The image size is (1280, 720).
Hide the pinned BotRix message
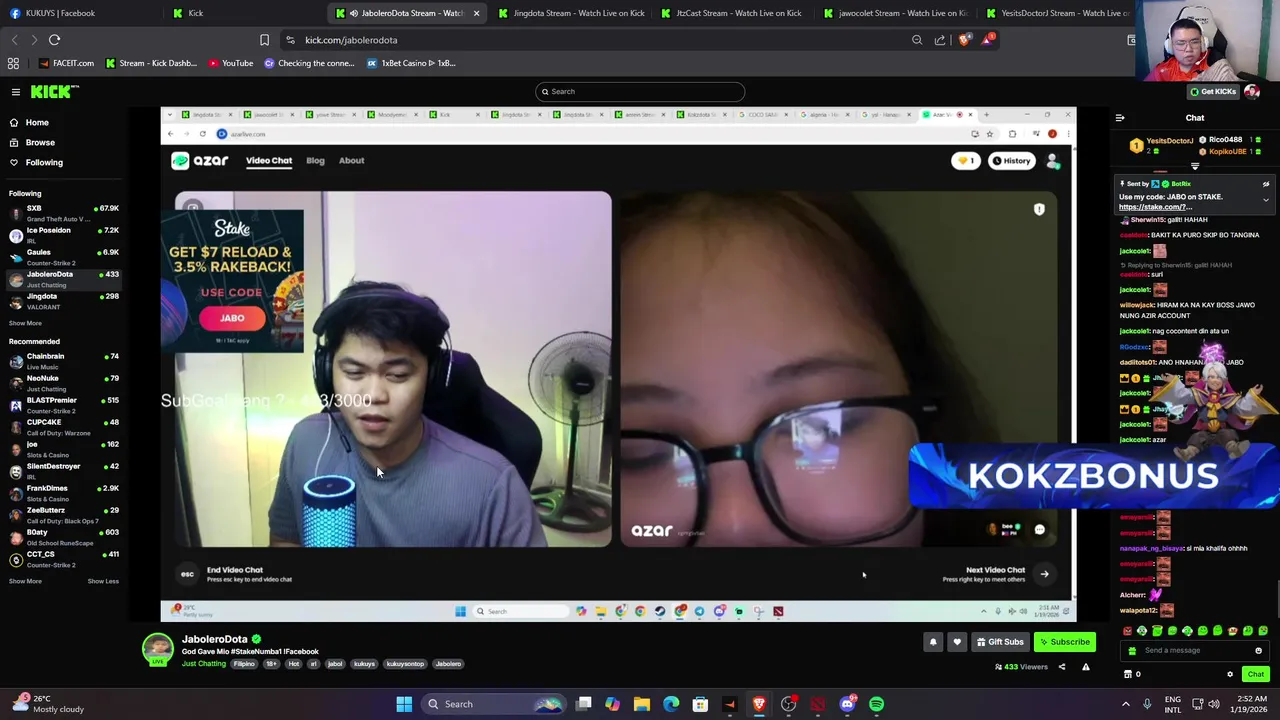click(1266, 185)
